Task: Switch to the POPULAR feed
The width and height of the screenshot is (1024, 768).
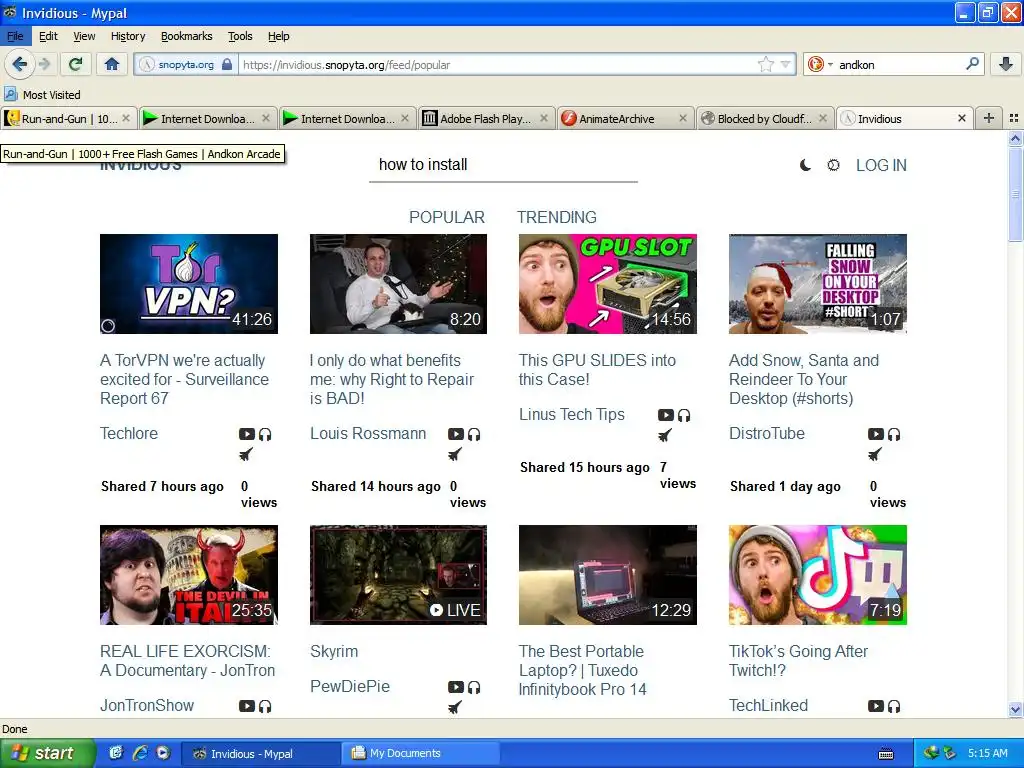Action: click(447, 217)
